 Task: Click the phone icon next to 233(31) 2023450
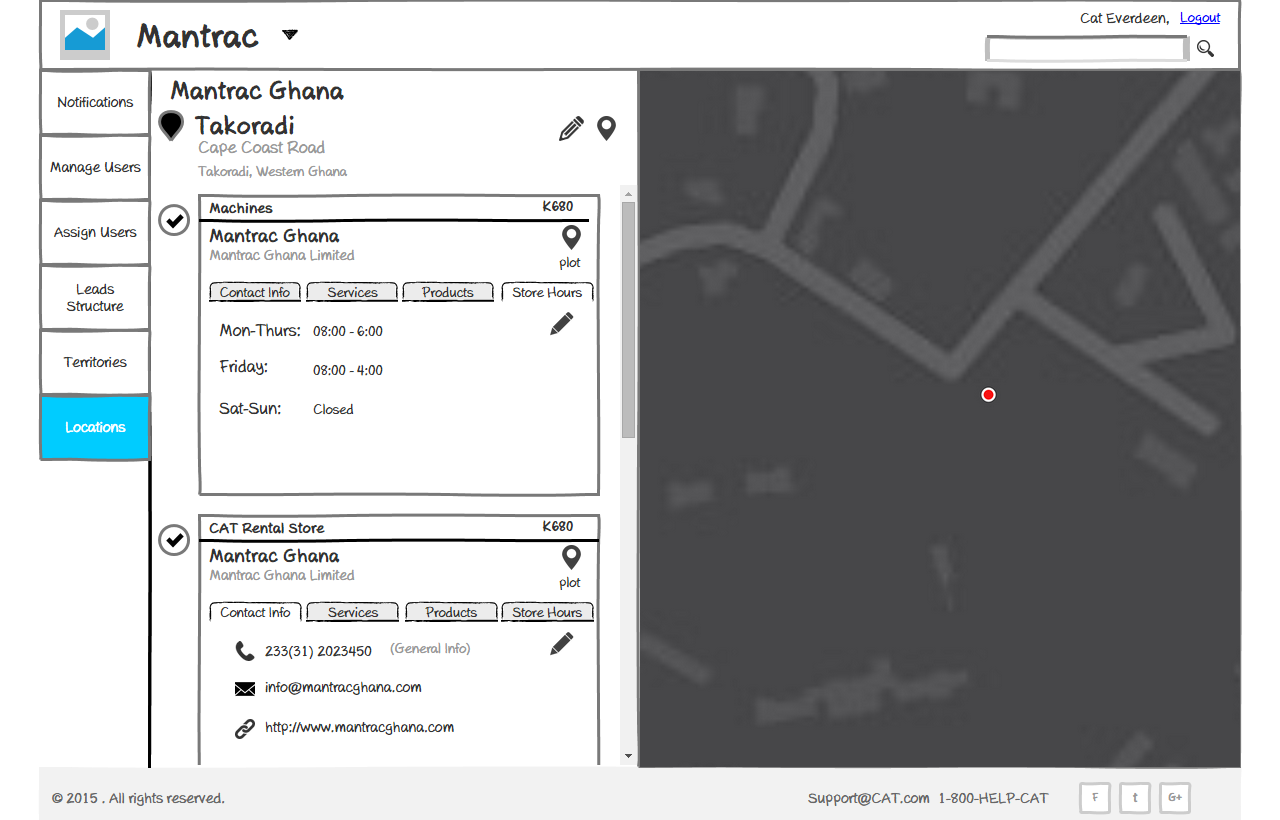point(245,651)
